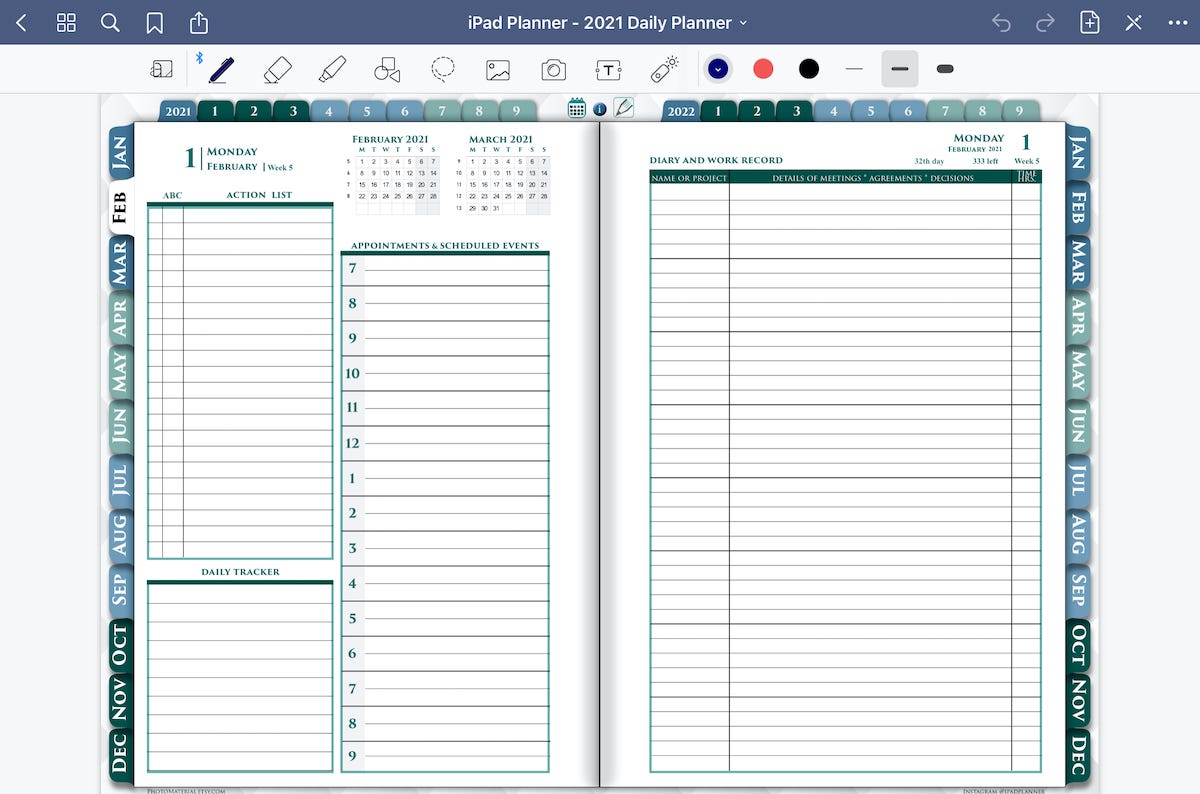Click the Week 5 link on right page
The height and width of the screenshot is (794, 1200).
pos(1027,161)
